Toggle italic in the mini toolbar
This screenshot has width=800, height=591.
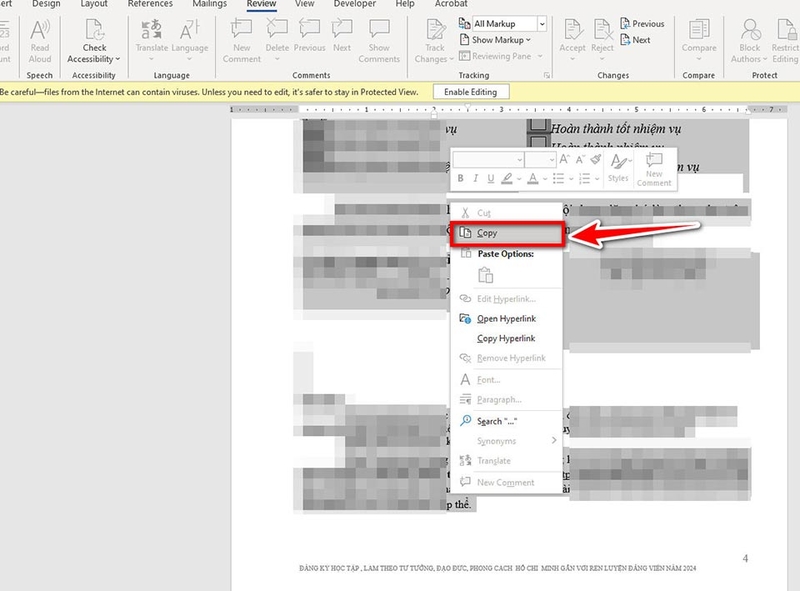pyautogui.click(x=476, y=178)
